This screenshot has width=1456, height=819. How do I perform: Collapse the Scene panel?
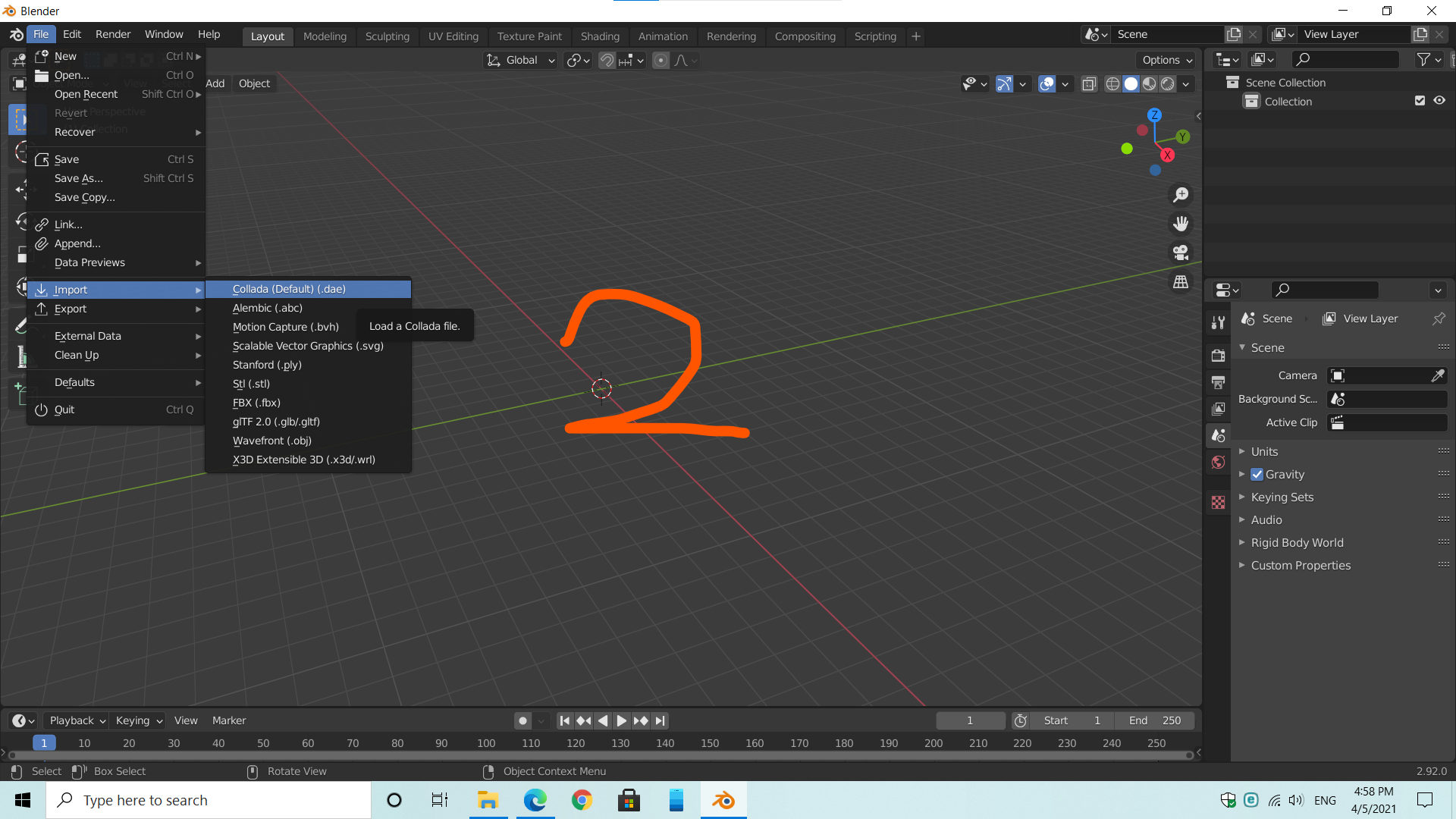click(x=1266, y=347)
